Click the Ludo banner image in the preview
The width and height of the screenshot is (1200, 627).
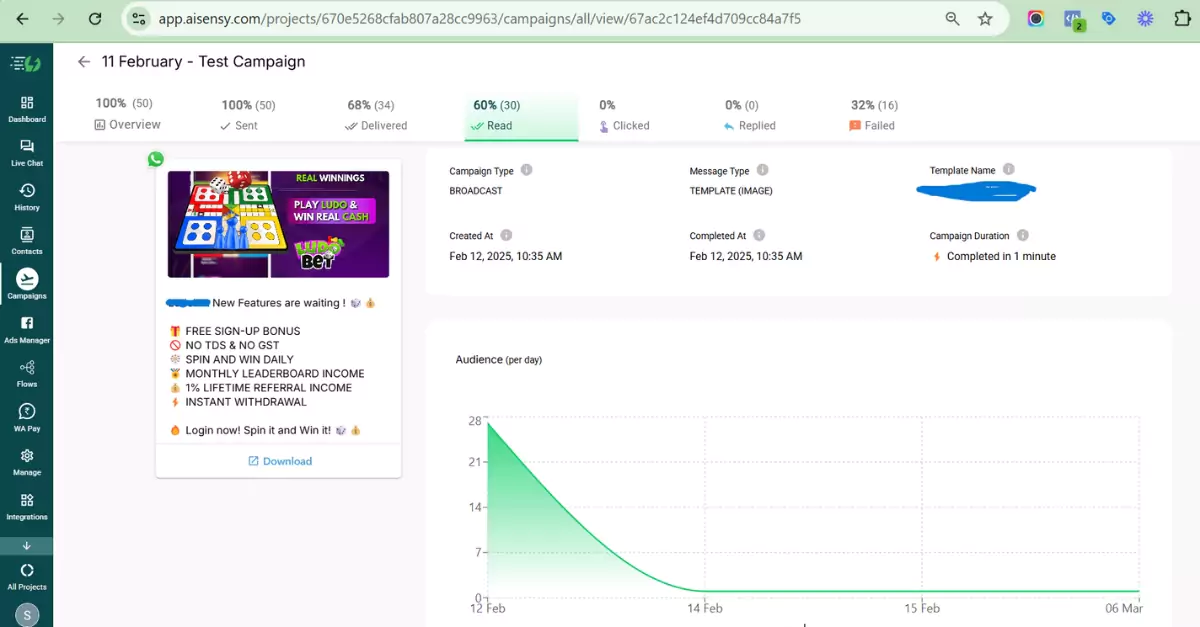278,224
